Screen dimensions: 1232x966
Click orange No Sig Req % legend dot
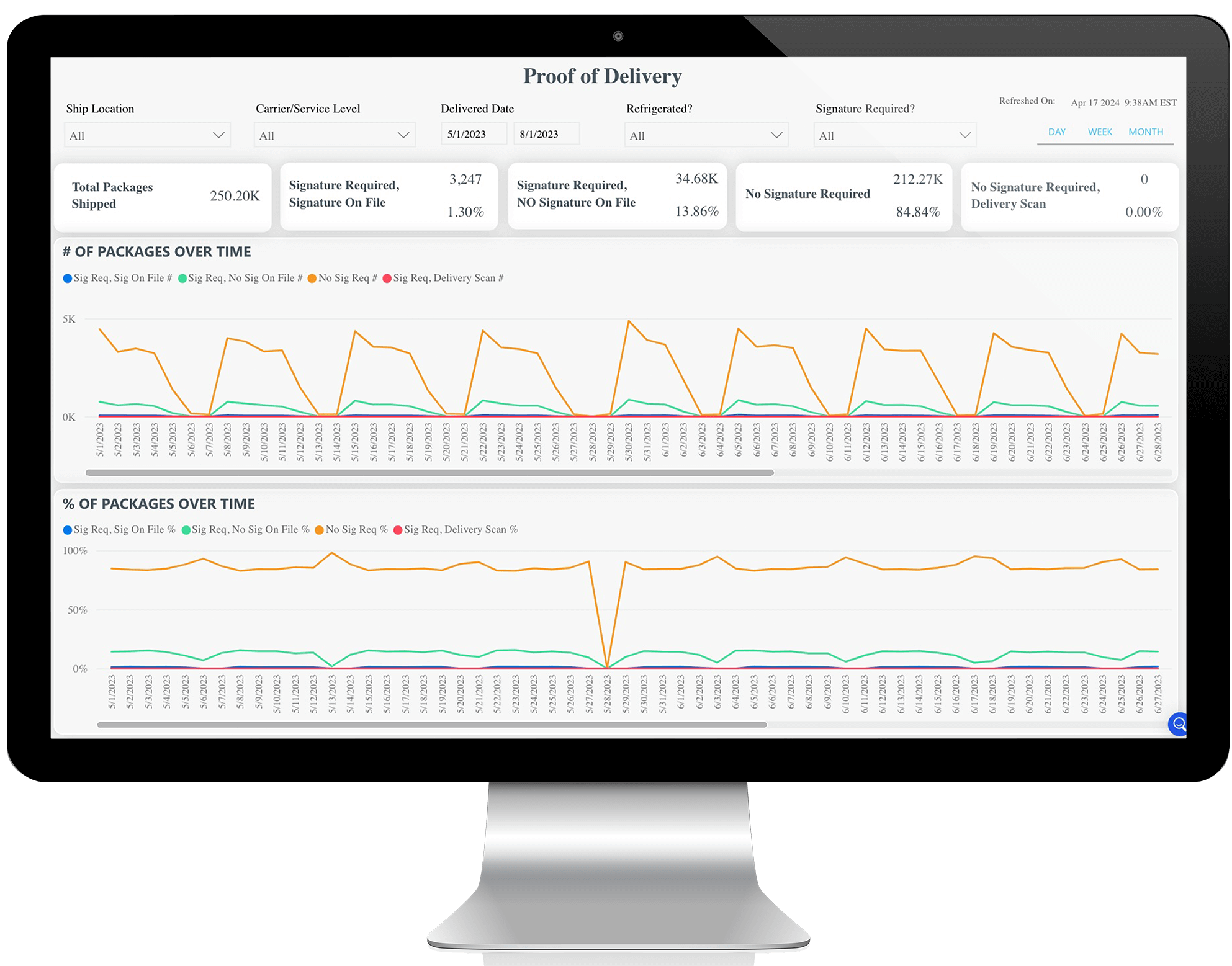coord(319,530)
